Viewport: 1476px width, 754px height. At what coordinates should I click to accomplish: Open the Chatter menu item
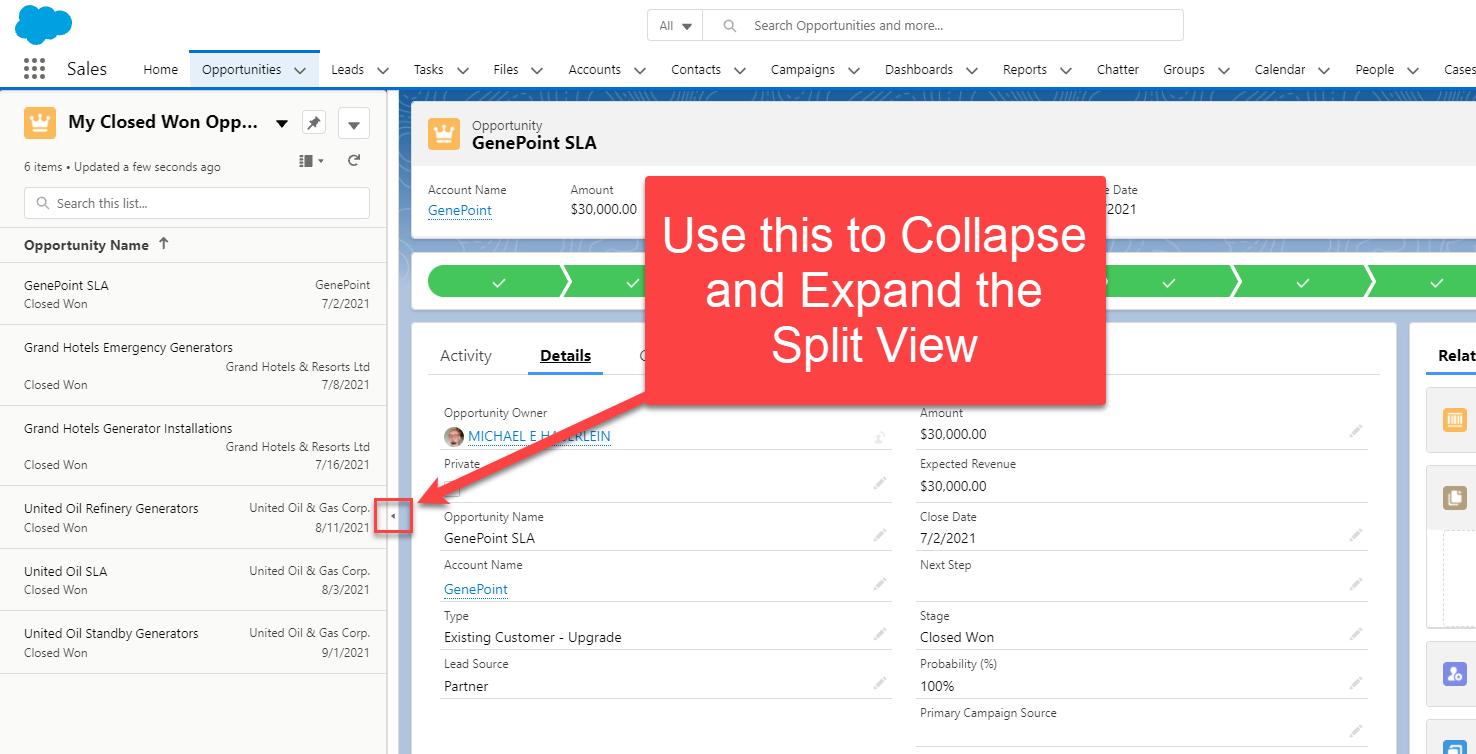tap(1117, 69)
